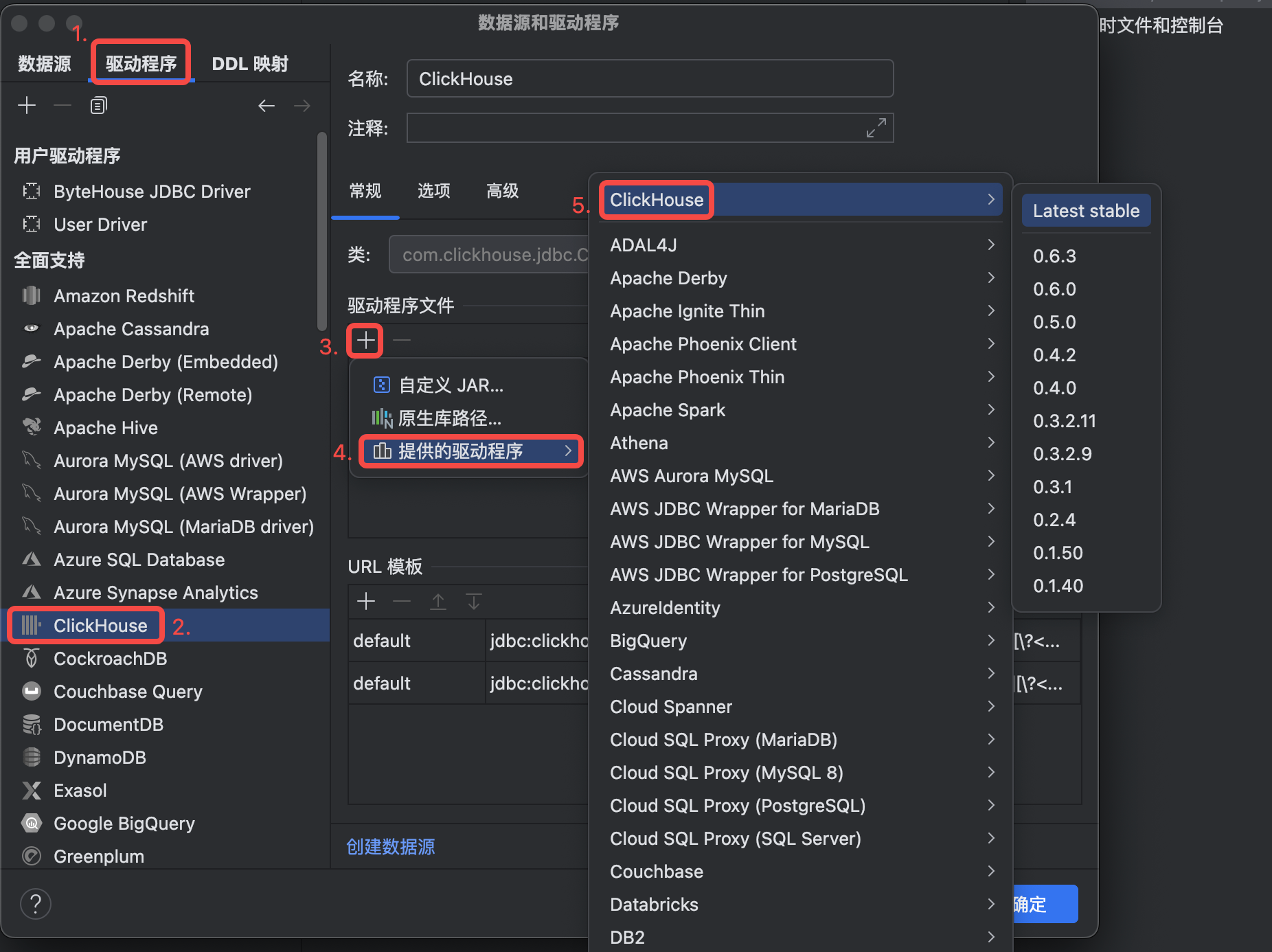1272x952 pixels.
Task: Select driver version 0.3.2.11
Action: [1087, 420]
